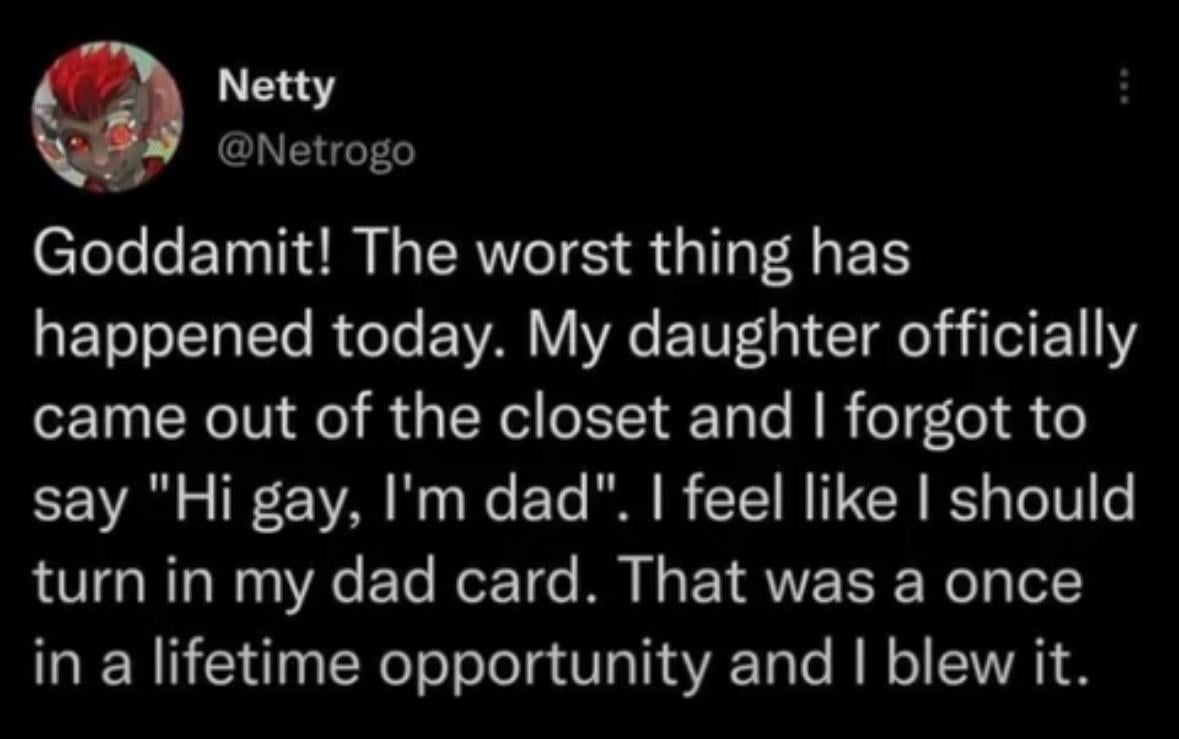Click the words "dad card" in the tweet
Screen dimensions: 1179x739
coord(528,582)
